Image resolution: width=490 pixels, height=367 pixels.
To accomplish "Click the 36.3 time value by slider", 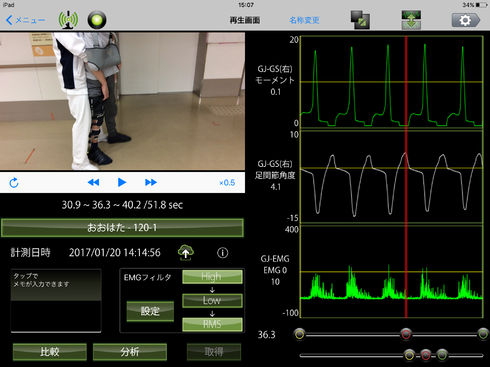I will point(267,335).
